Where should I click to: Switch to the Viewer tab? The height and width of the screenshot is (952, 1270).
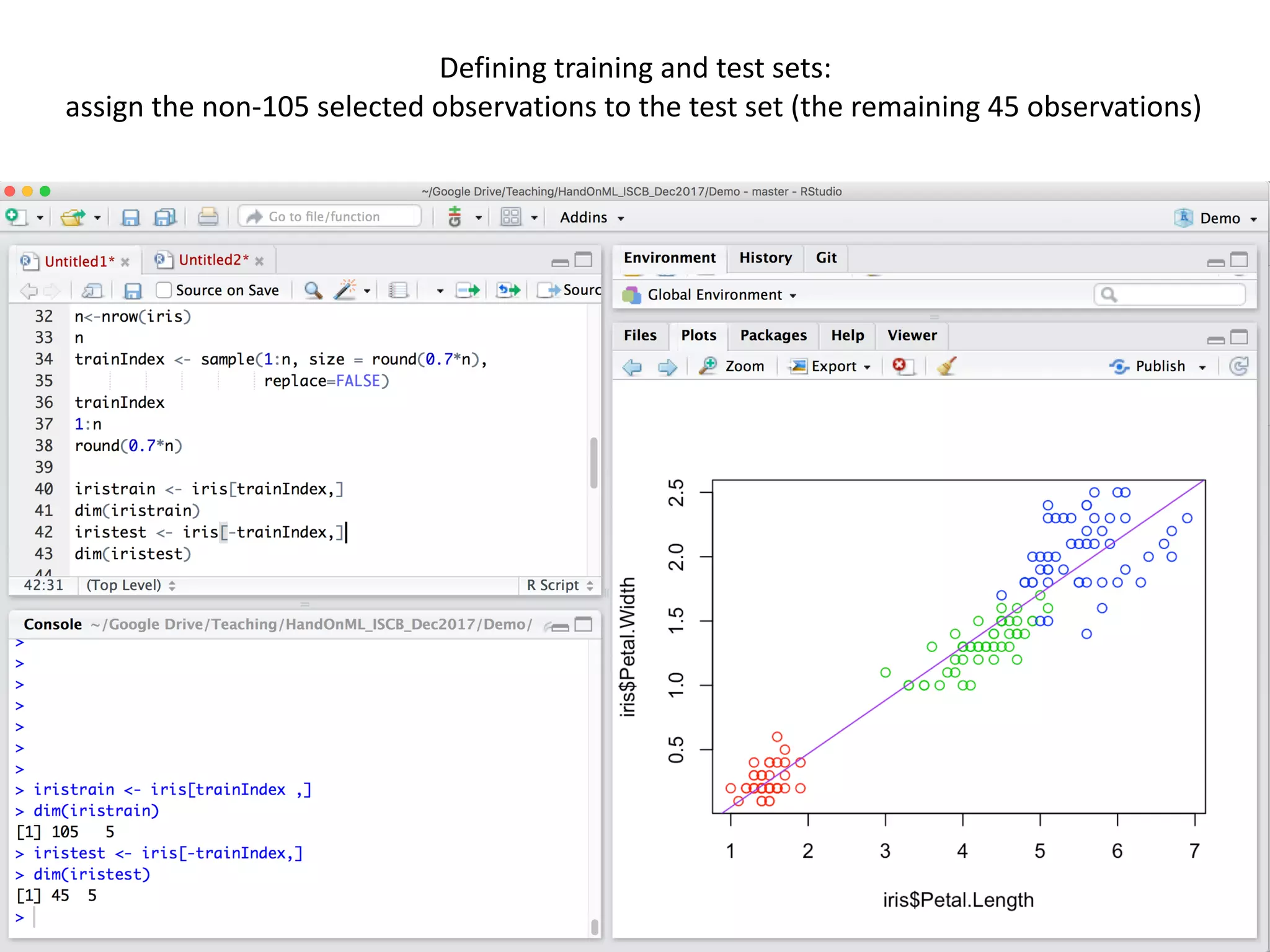[912, 335]
